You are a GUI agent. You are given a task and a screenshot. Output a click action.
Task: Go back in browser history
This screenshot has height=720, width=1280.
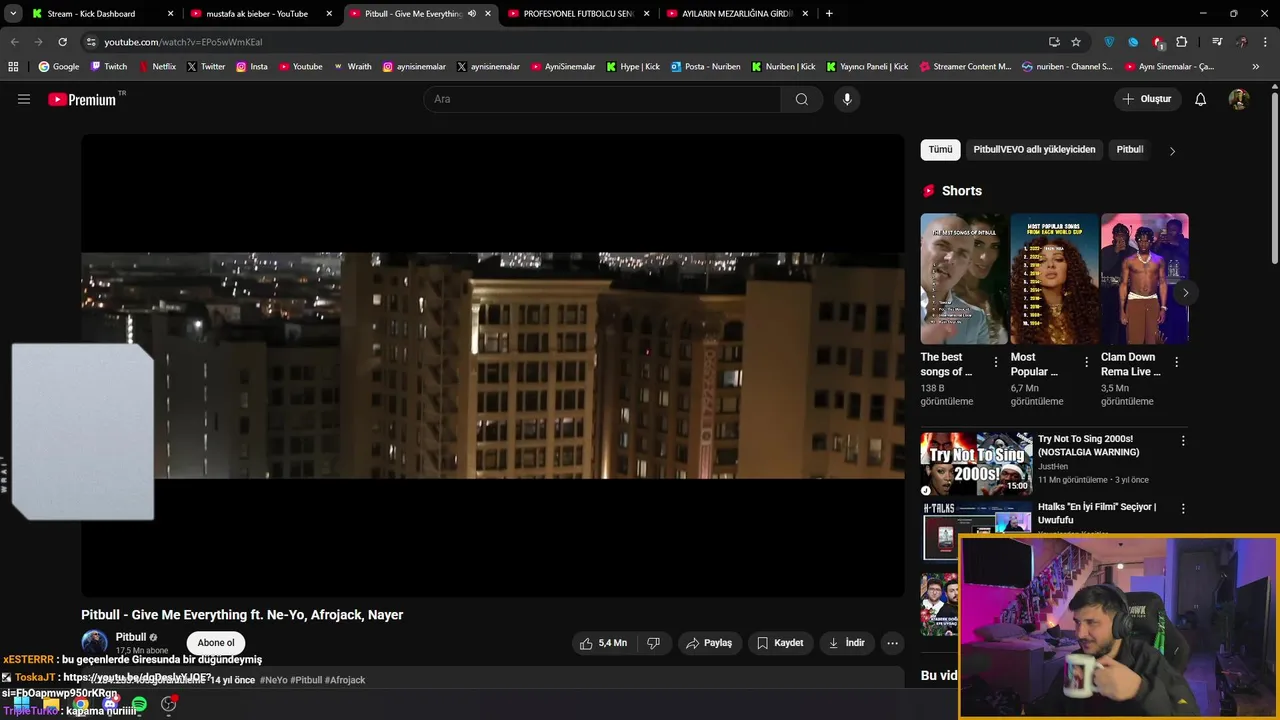[x=14, y=42]
